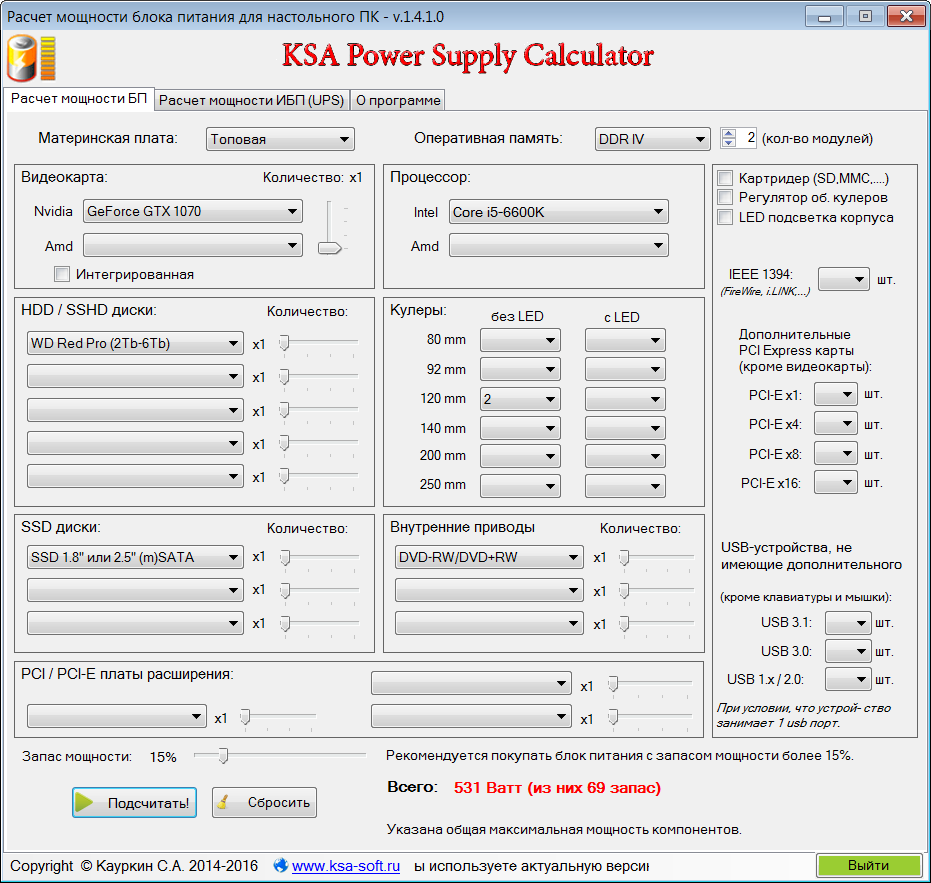The image size is (931, 883).
Task: Open the Intel Core i5-6600K processor dropdown
Action: [558, 212]
